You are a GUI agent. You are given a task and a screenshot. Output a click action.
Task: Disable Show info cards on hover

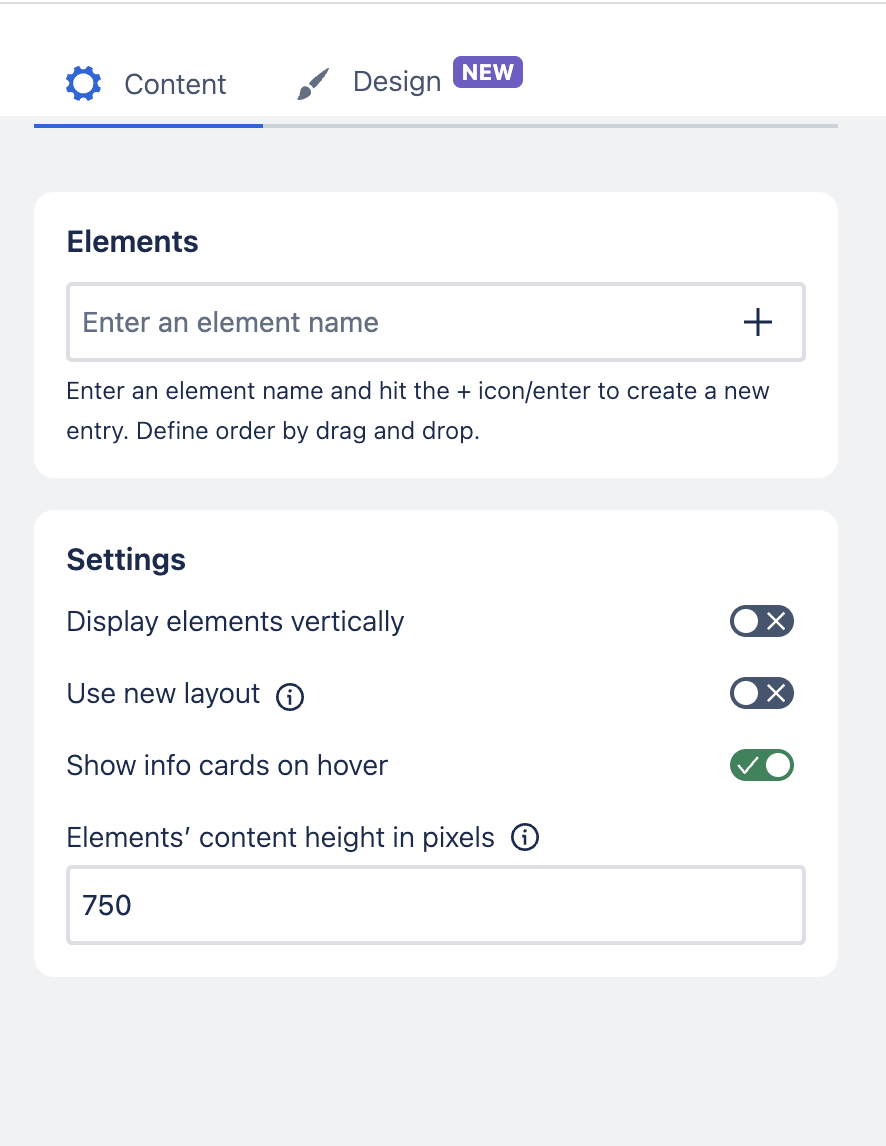(x=761, y=766)
